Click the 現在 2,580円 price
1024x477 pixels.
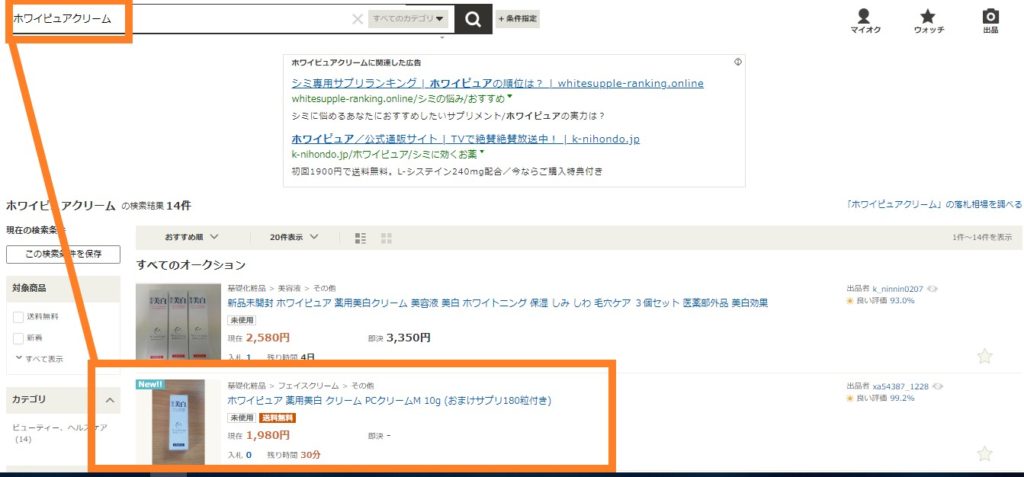click(259, 338)
